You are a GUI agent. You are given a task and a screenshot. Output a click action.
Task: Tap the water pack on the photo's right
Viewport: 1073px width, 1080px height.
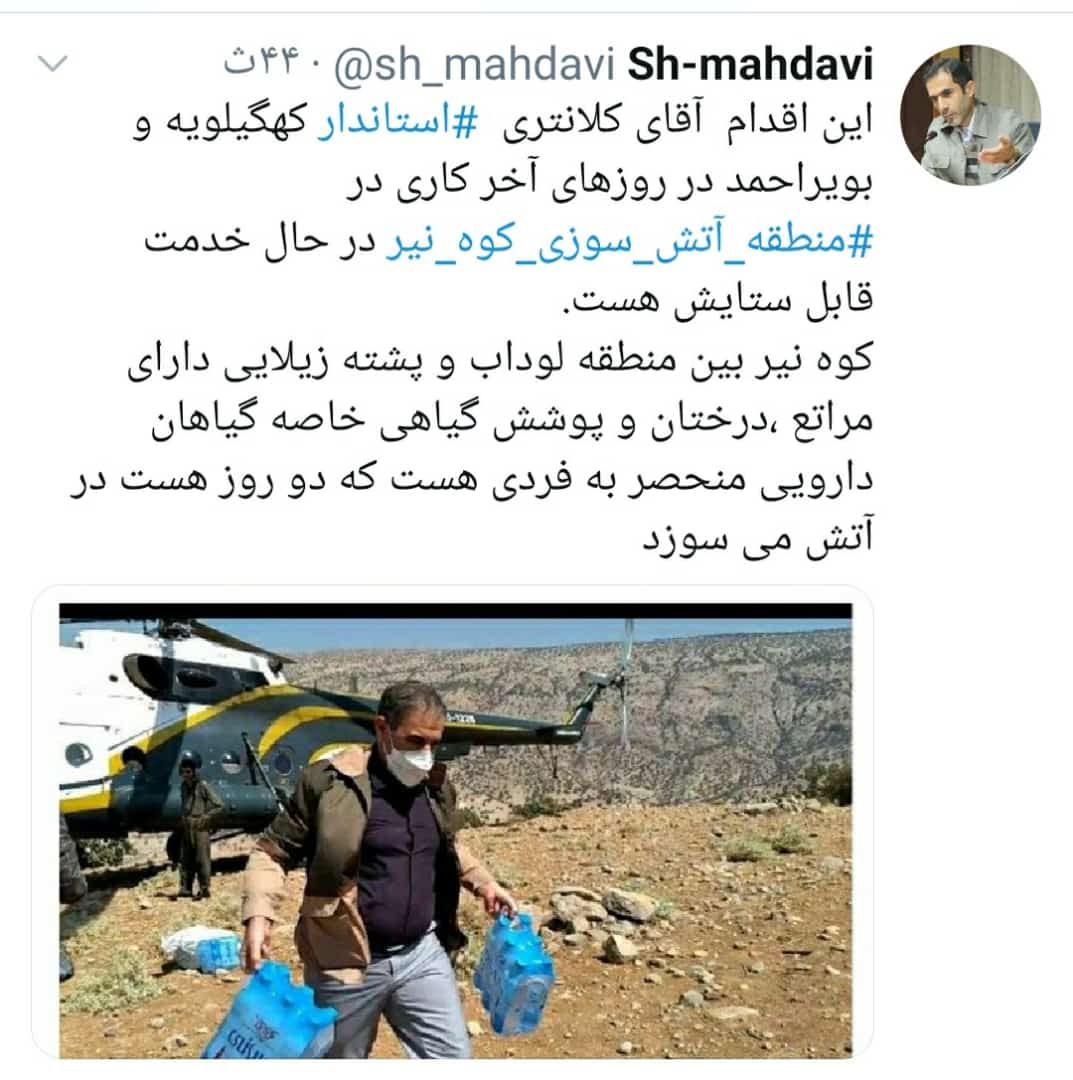coord(514,973)
